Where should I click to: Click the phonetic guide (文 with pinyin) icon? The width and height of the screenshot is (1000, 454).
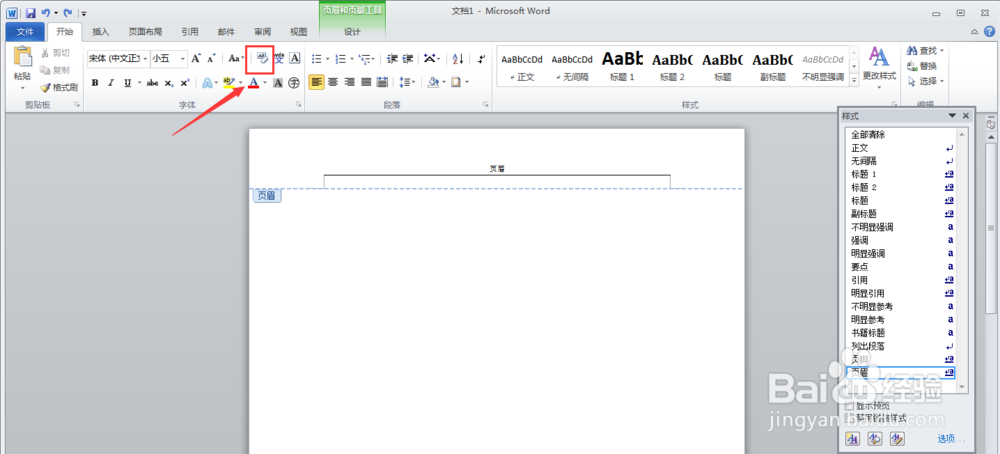pyautogui.click(x=279, y=58)
